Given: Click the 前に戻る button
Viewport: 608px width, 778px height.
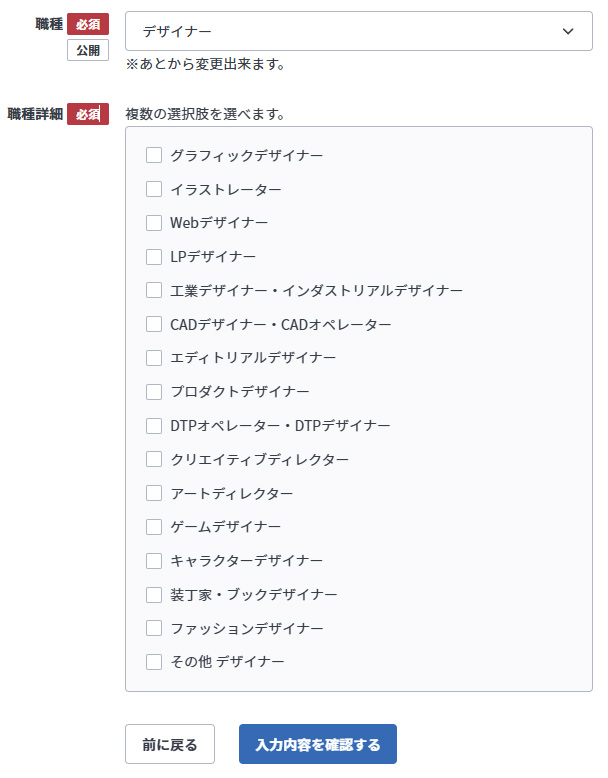Looking at the screenshot, I should coord(169,745).
